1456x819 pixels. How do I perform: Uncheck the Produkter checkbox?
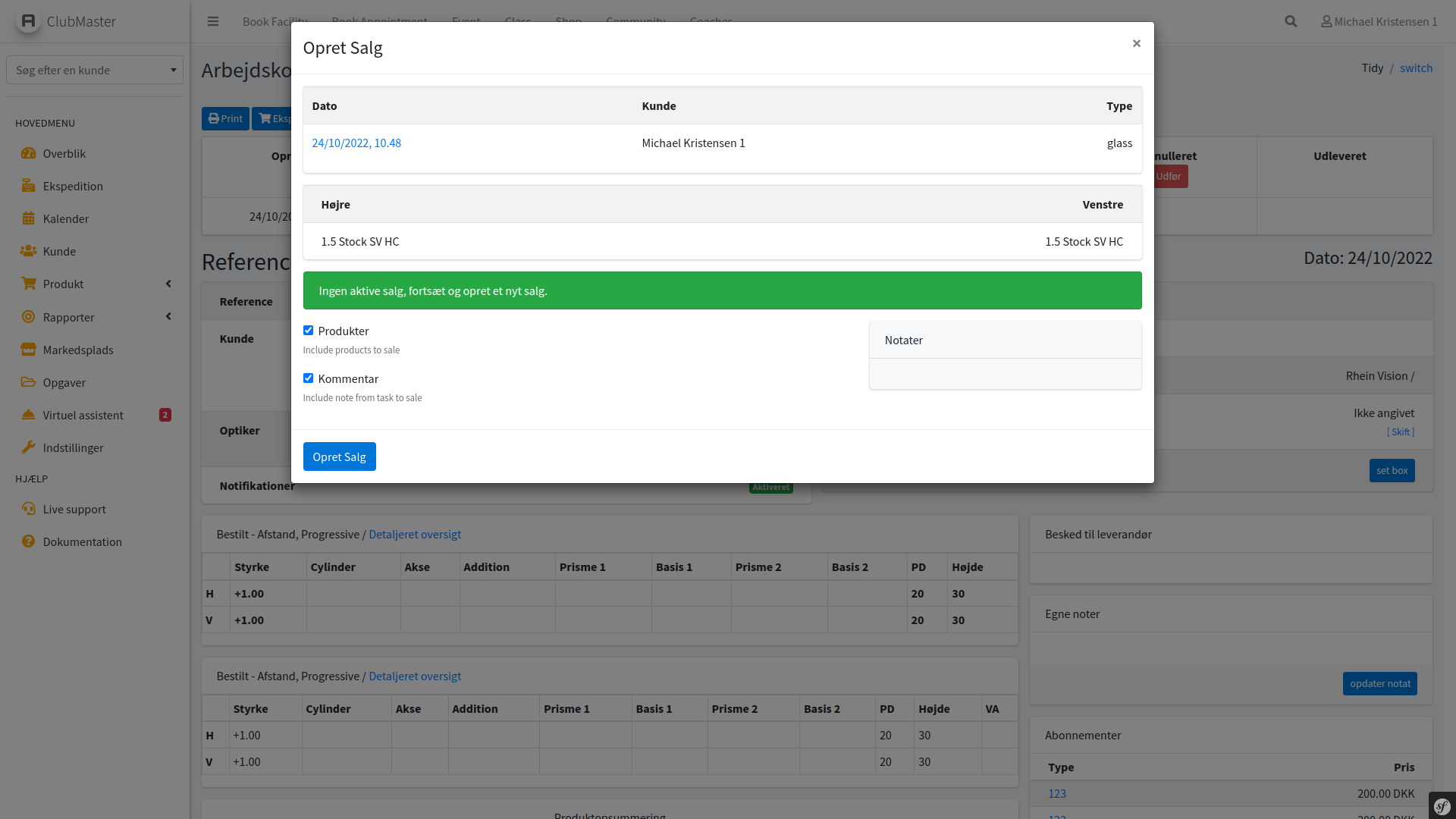click(308, 331)
